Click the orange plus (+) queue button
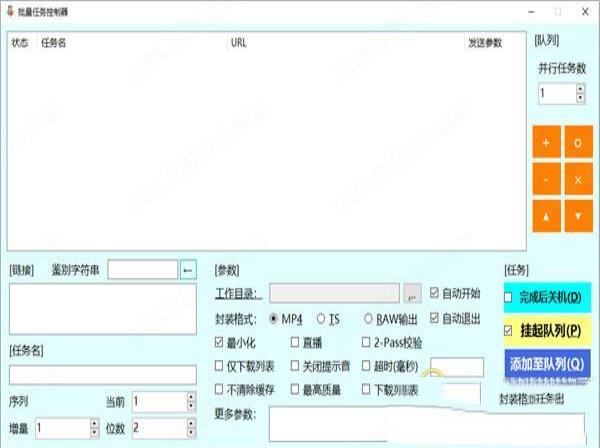This screenshot has height=448, width=600. point(546,143)
